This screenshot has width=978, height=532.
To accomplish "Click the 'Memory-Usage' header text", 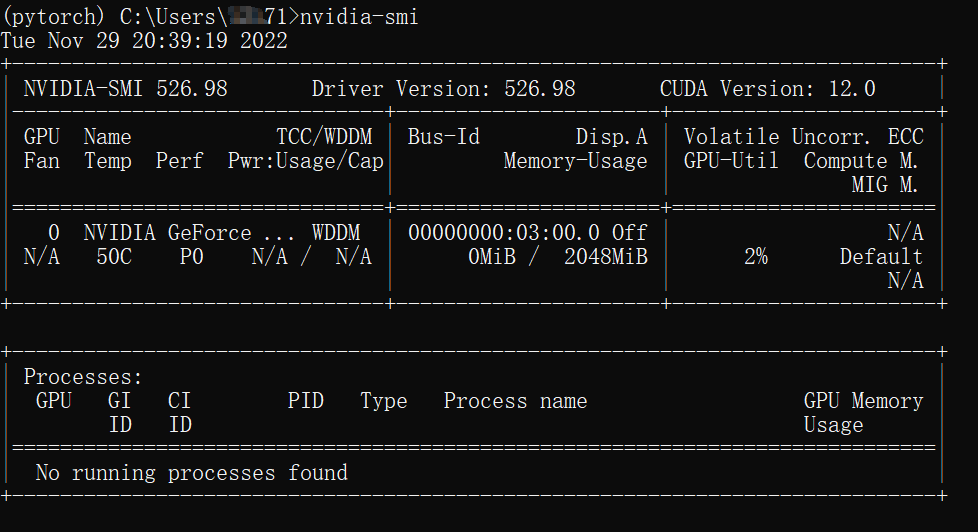I will click(576, 162).
